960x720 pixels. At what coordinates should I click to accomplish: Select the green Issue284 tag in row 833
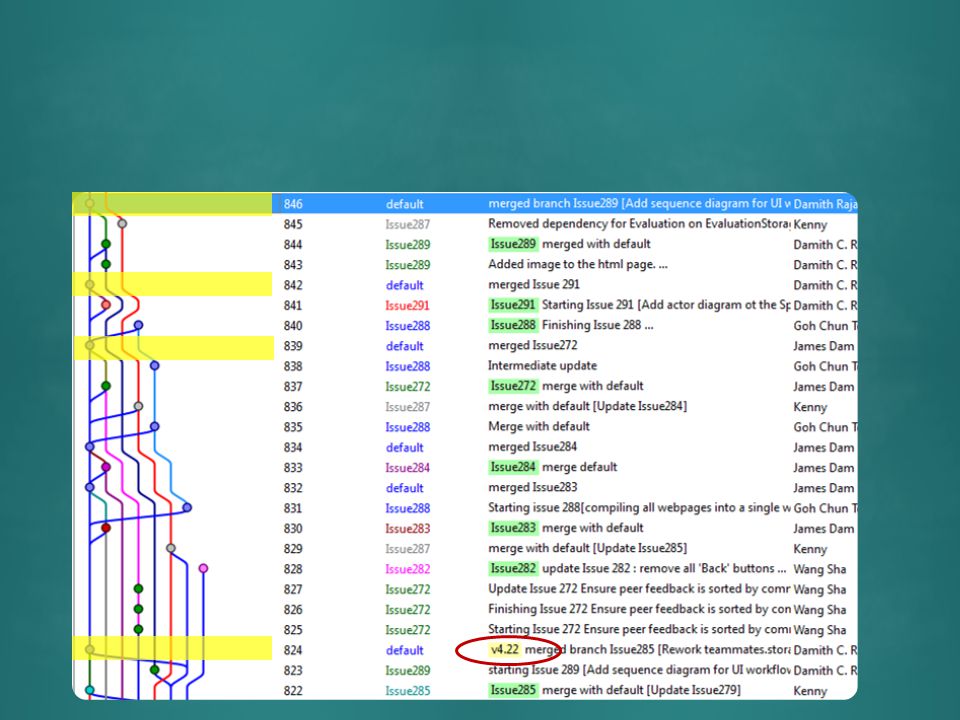coord(513,467)
